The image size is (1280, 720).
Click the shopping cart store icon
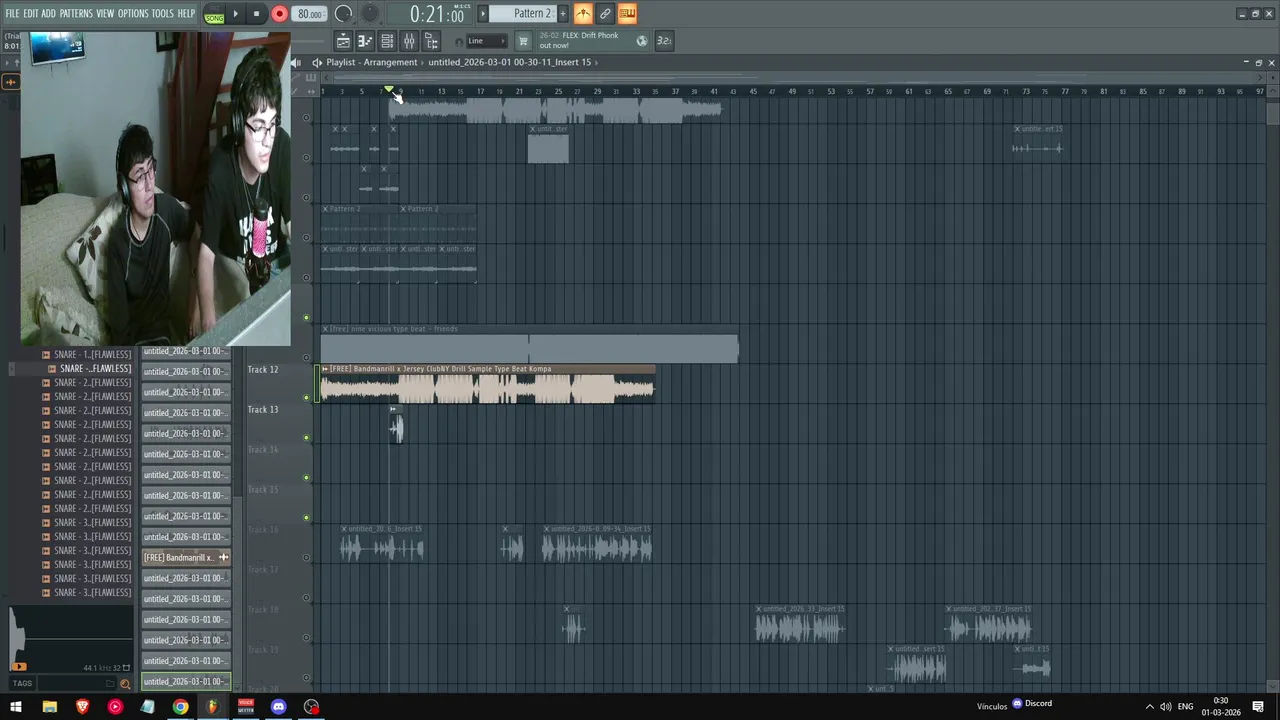(523, 41)
